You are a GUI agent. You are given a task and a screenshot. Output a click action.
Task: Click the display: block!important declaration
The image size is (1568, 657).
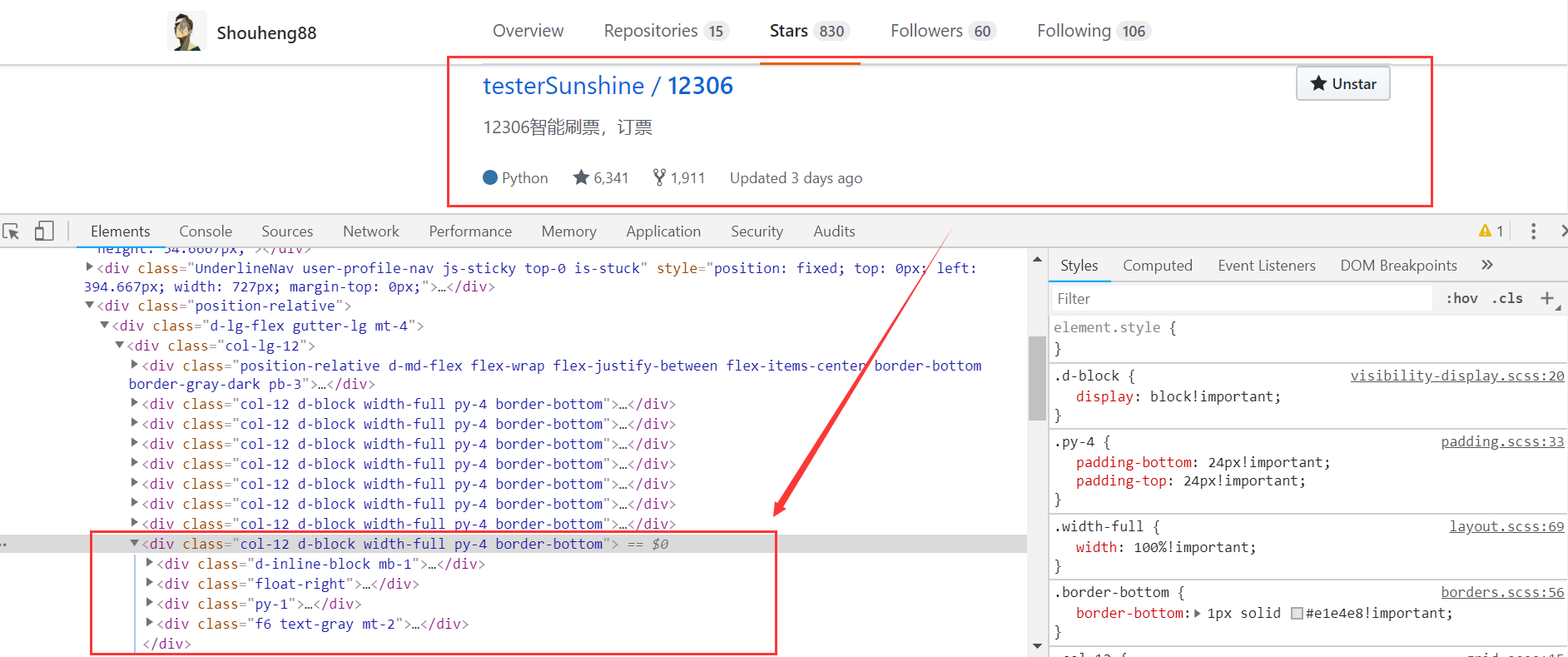[1178, 396]
